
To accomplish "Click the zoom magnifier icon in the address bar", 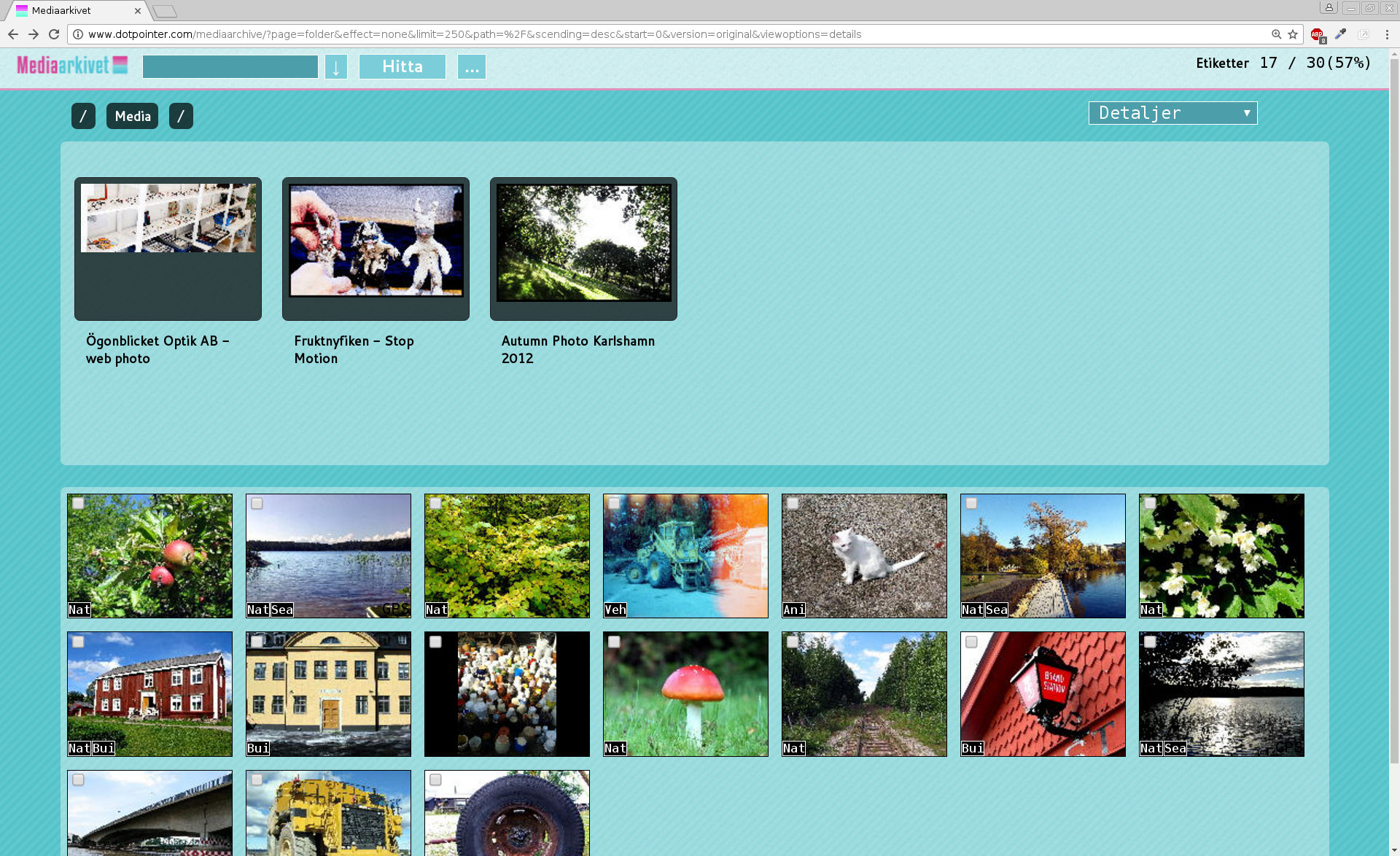I will [x=1276, y=34].
